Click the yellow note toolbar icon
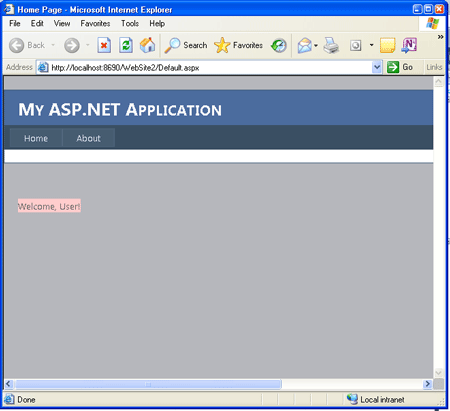The height and width of the screenshot is (411, 450). (387, 45)
